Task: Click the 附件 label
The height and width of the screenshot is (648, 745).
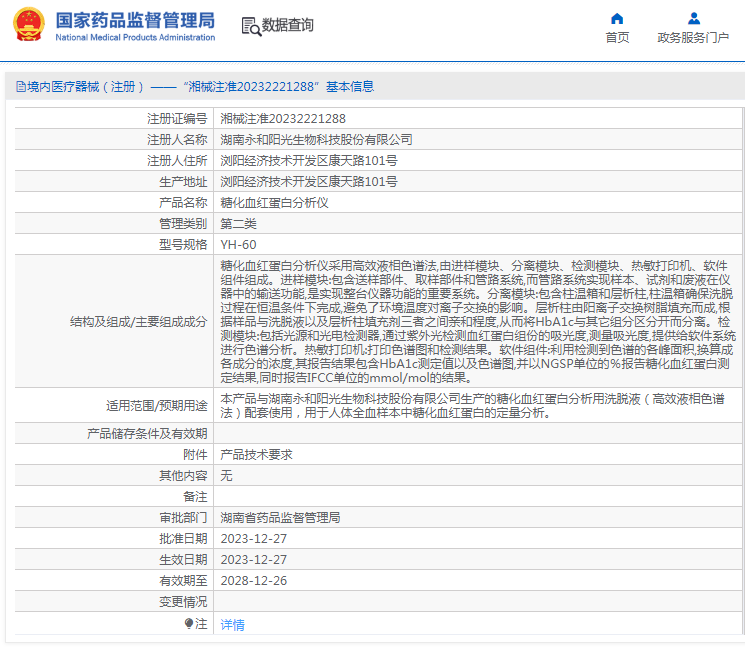Action: point(195,454)
